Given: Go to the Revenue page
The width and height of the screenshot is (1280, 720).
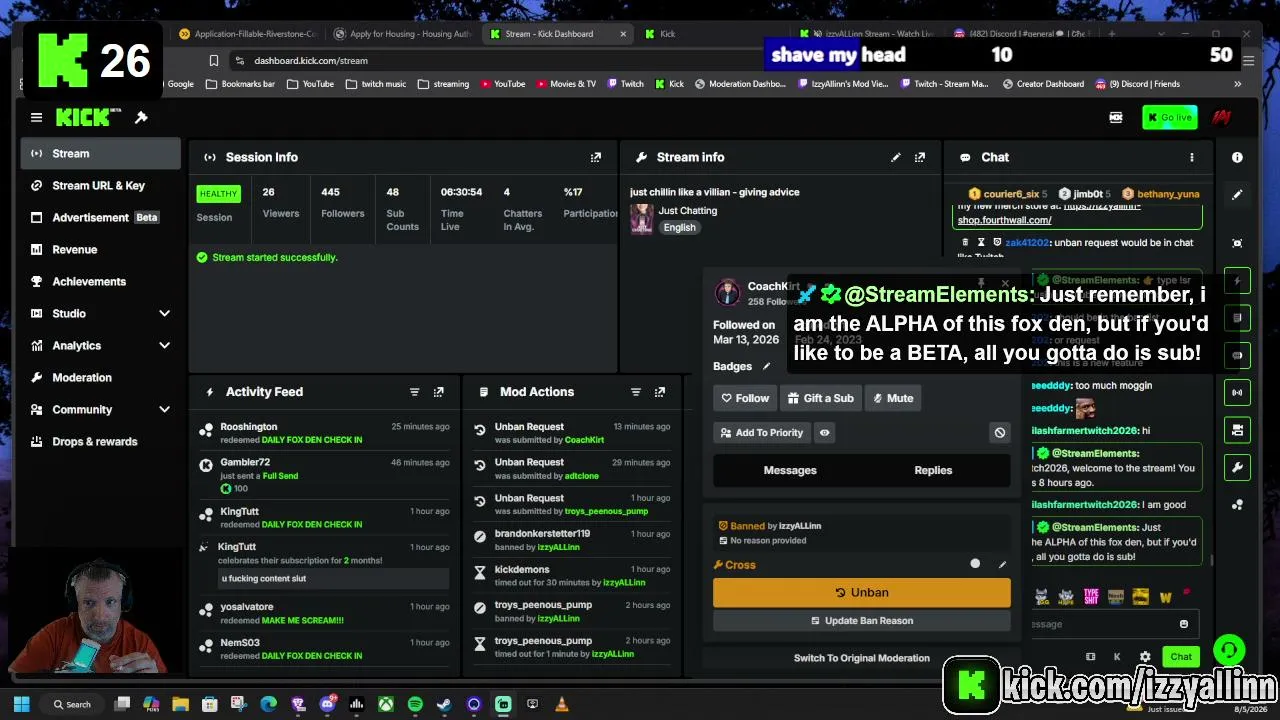Looking at the screenshot, I should click(100, 249).
